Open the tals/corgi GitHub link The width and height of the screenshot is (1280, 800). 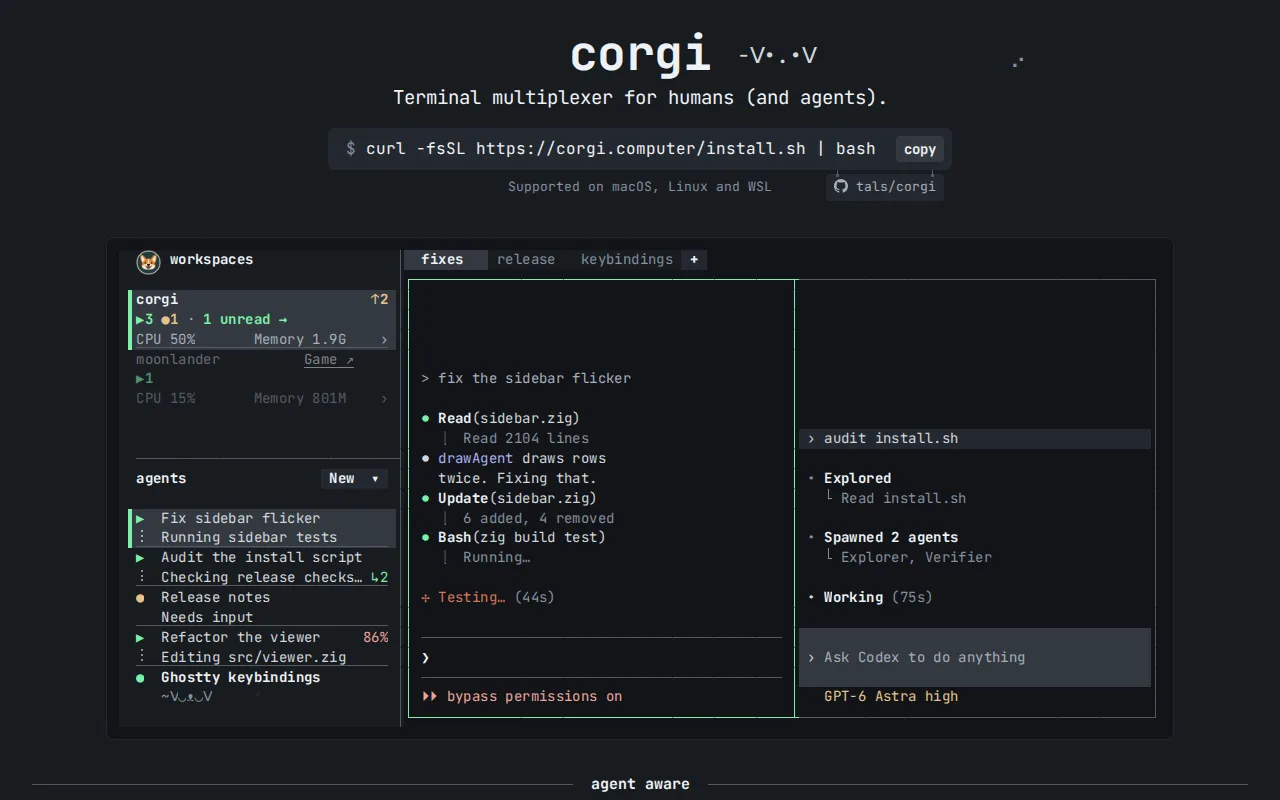885,186
